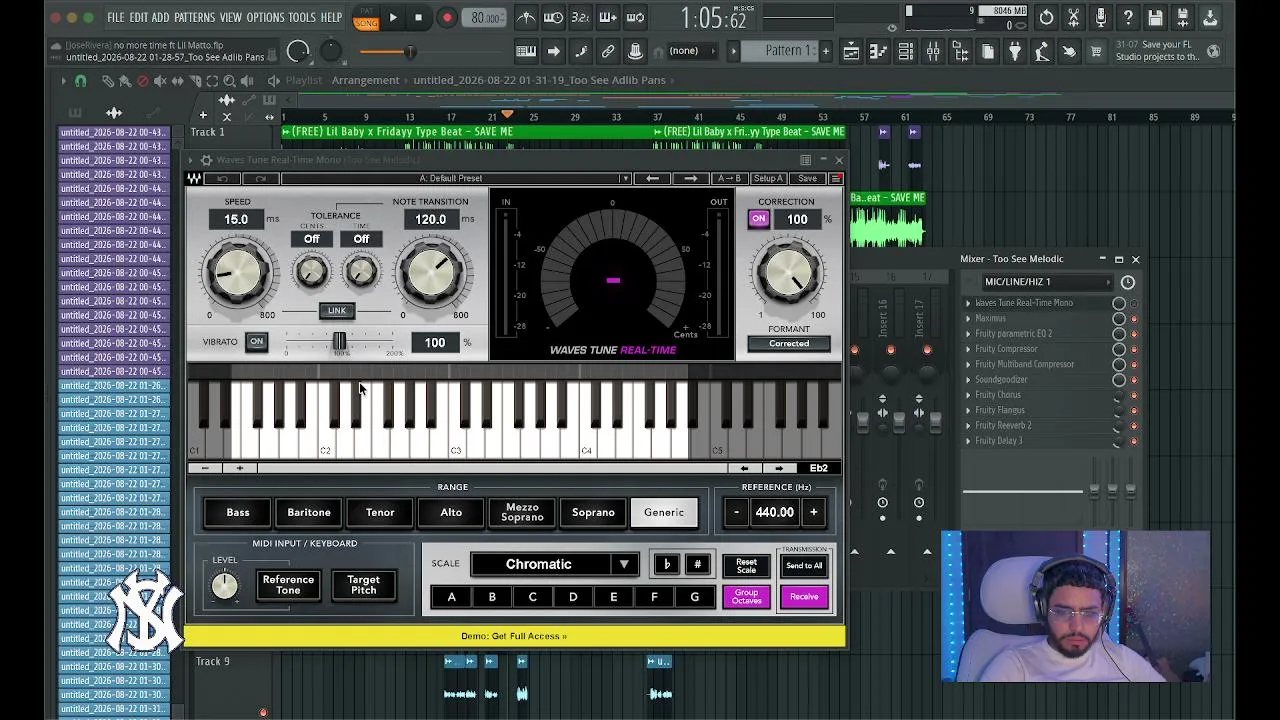The height and width of the screenshot is (720, 1280).
Task: Load previous preset with left arrow
Action: click(652, 178)
